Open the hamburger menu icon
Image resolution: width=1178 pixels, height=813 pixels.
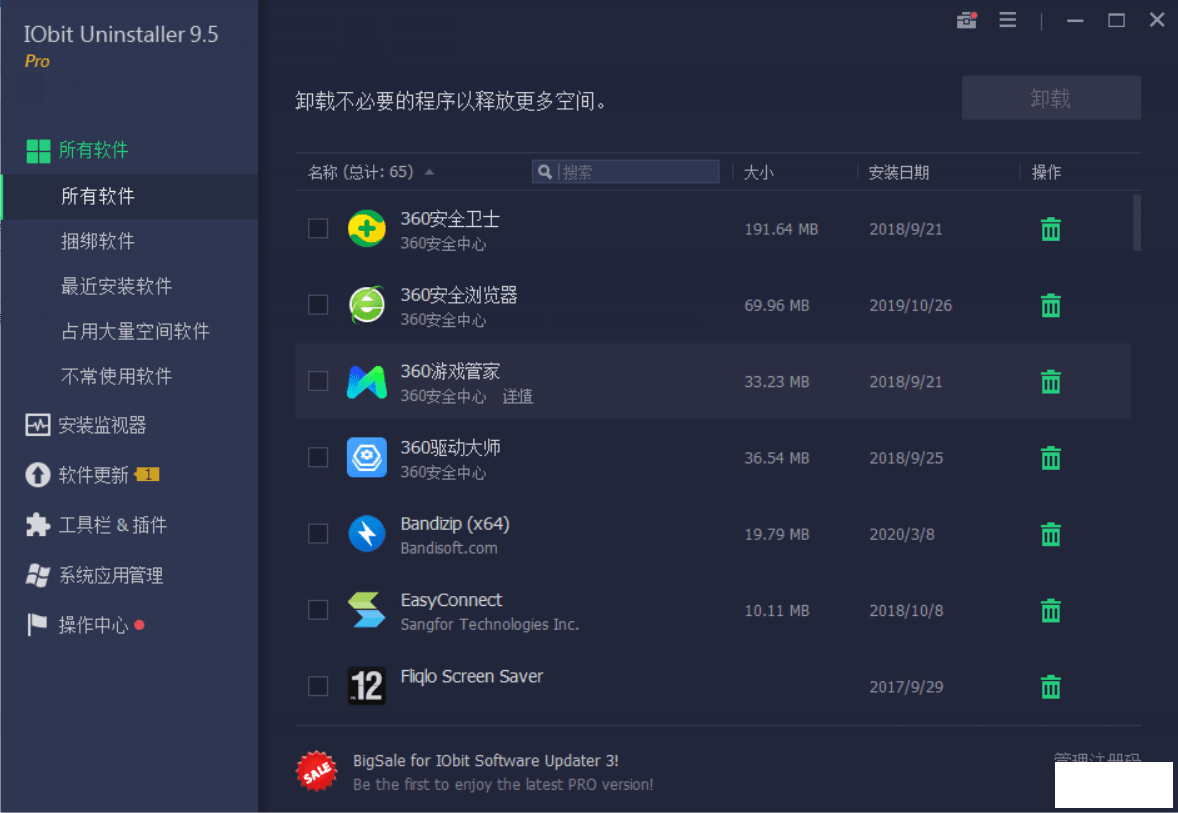1007,20
